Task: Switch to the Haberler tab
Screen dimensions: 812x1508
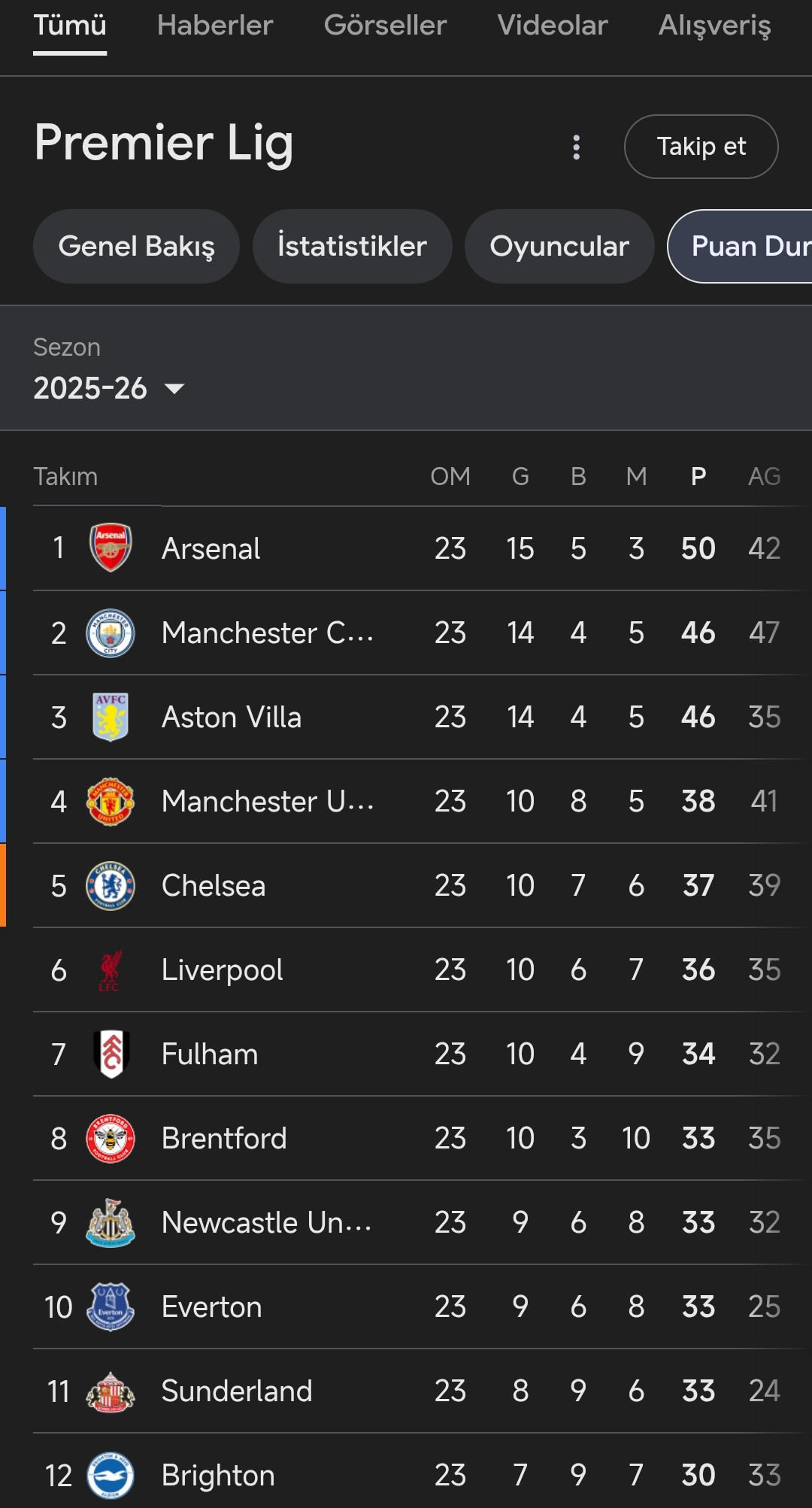Action: coord(215,26)
